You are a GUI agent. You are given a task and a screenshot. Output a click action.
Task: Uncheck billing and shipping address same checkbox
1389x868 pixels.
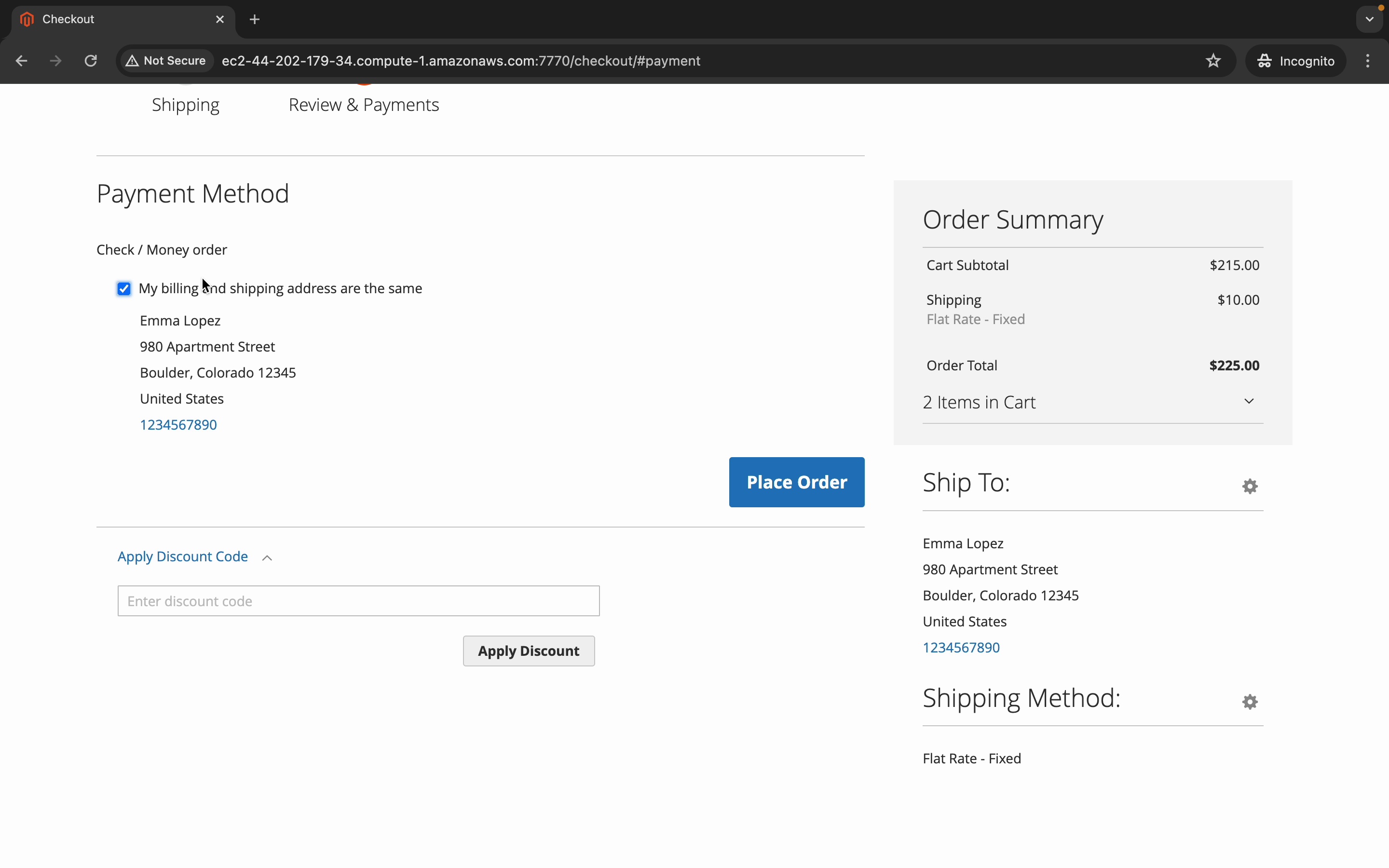(x=124, y=289)
